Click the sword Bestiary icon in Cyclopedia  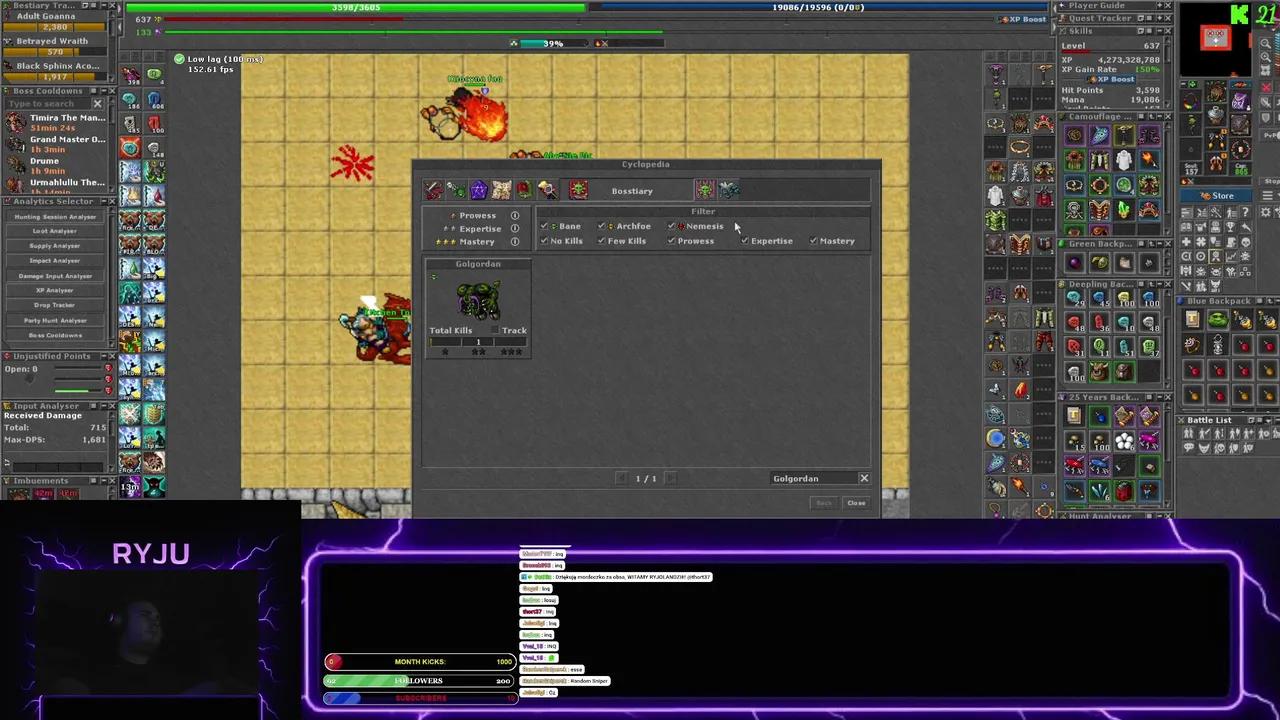[432, 190]
